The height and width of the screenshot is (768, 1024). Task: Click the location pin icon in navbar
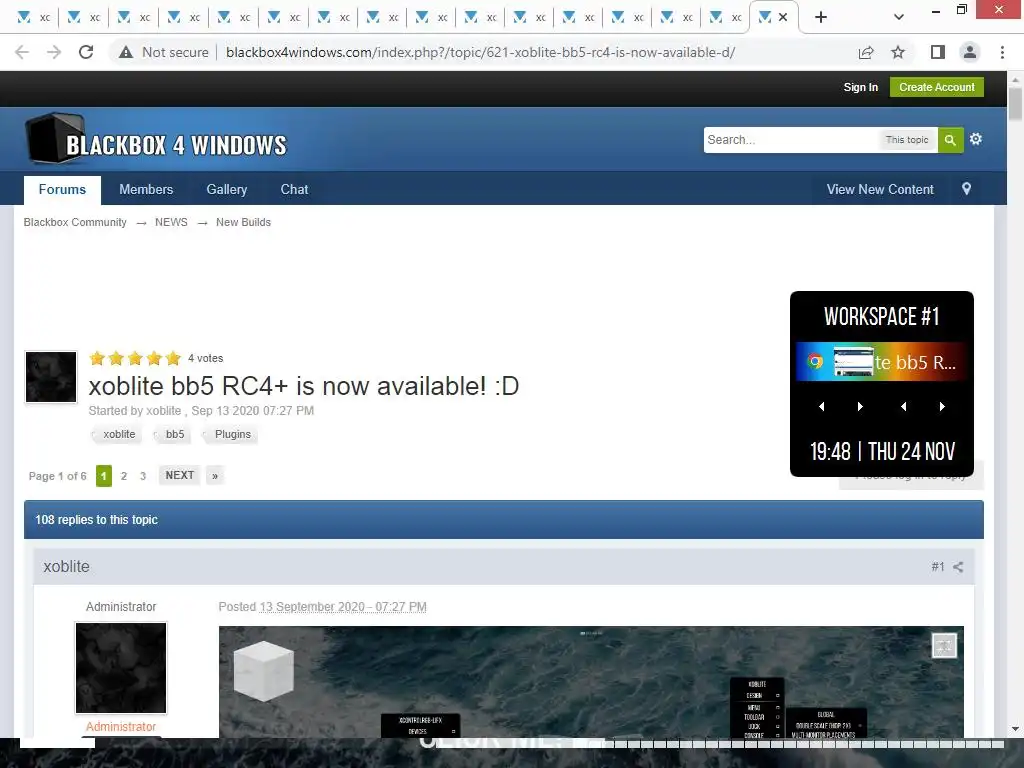967,189
